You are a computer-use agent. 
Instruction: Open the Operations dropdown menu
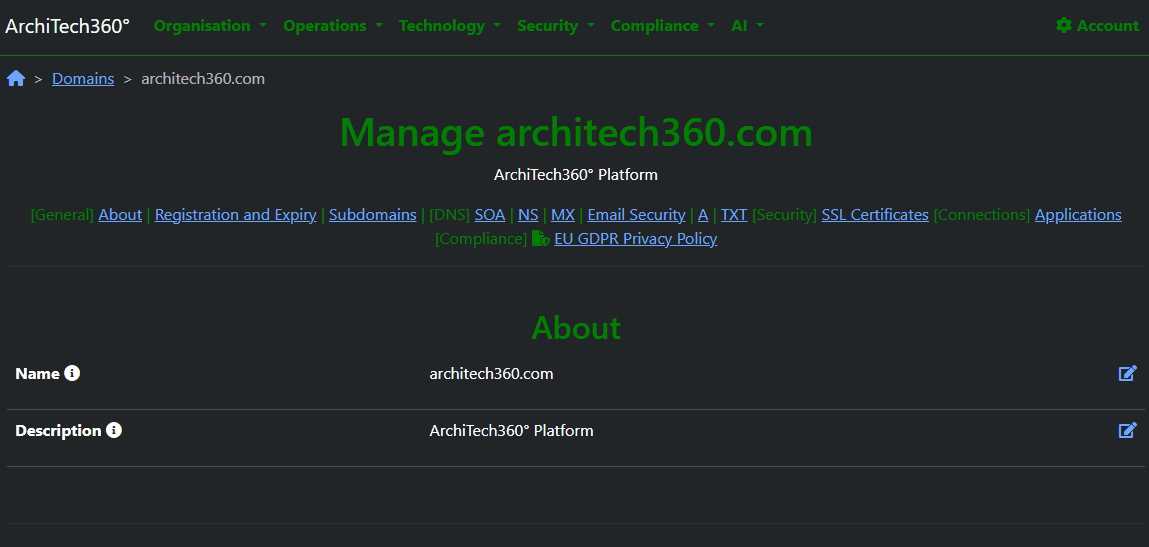point(332,26)
